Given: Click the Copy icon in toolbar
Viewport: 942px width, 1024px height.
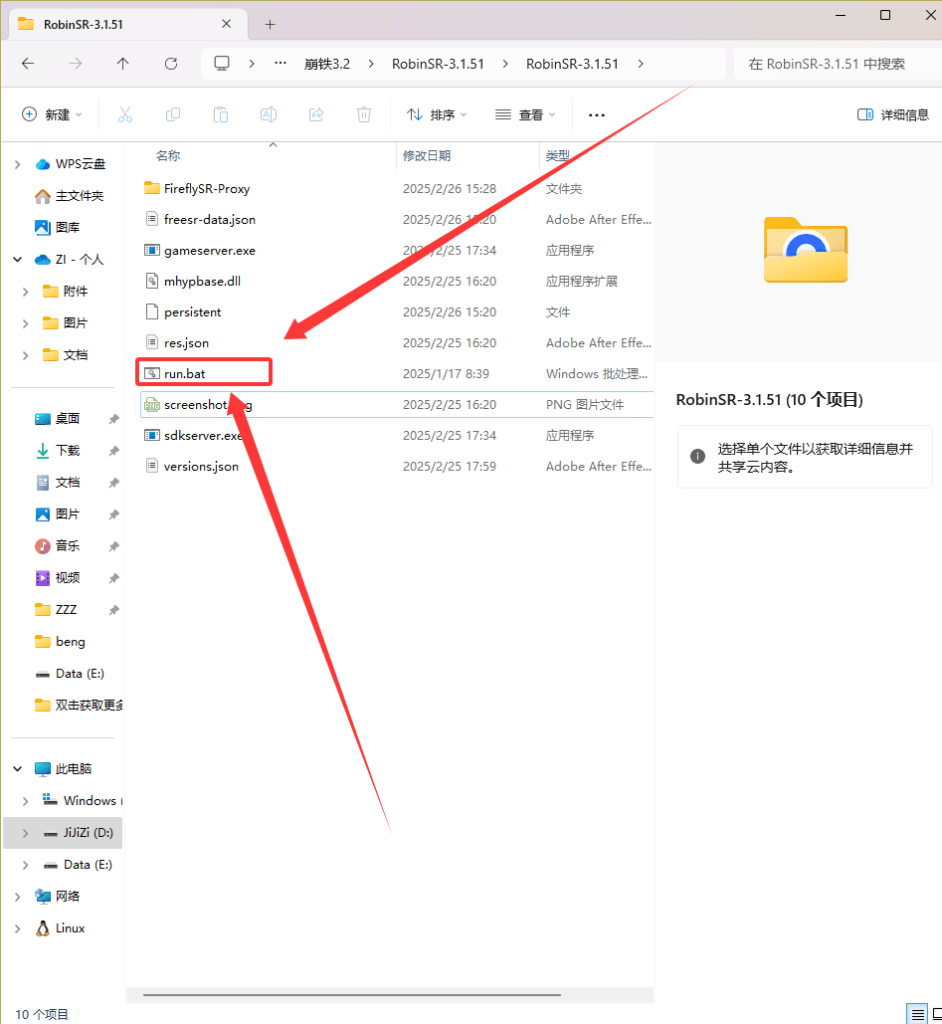Looking at the screenshot, I should 173,115.
